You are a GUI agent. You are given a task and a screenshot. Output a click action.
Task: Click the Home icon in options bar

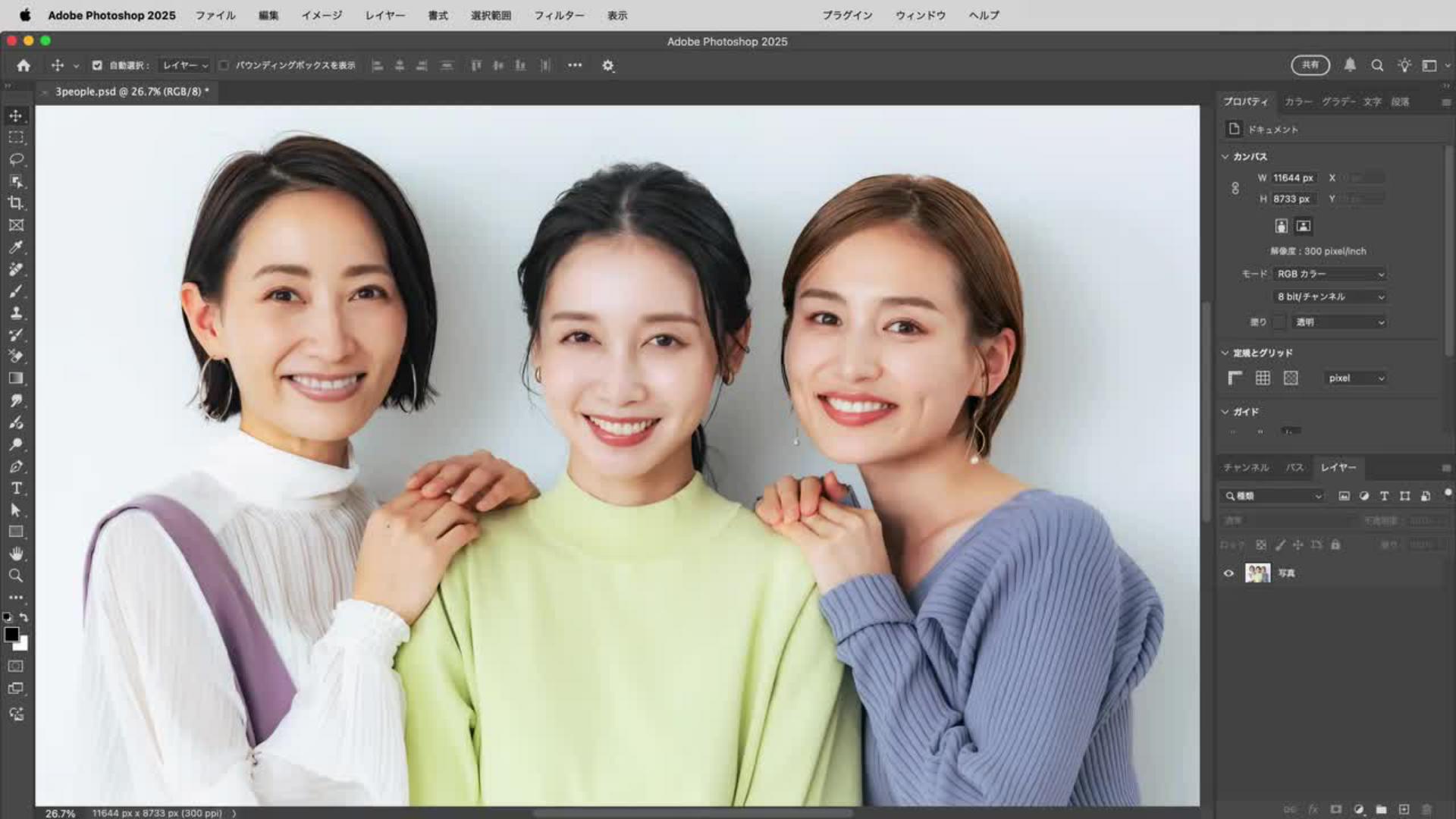24,66
